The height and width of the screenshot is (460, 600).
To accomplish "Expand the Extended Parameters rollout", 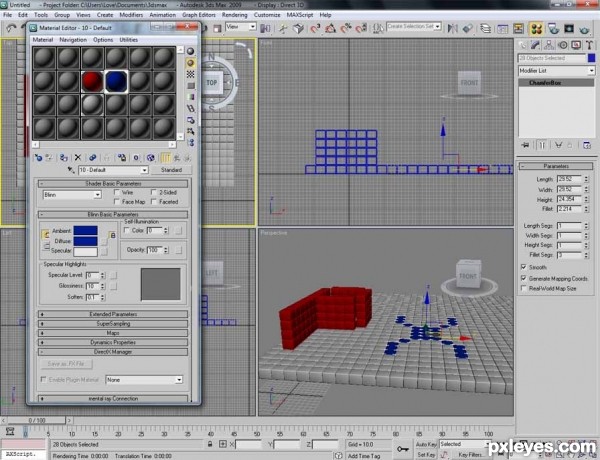I will [x=113, y=314].
